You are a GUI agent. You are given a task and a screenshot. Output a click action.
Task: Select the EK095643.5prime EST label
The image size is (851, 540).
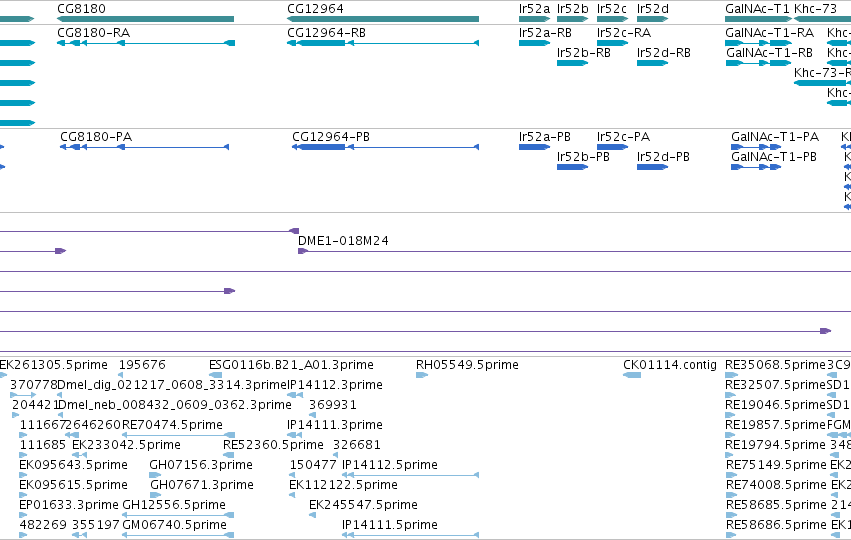(x=73, y=465)
